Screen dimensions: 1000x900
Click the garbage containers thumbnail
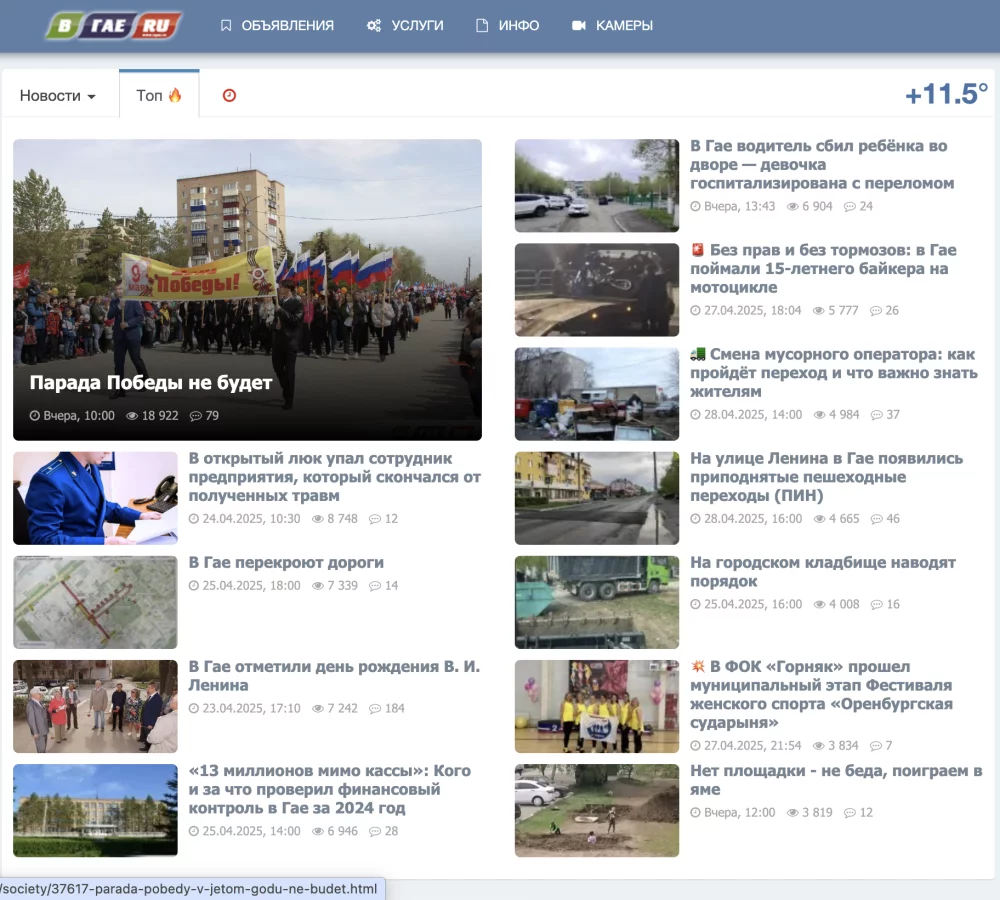(597, 394)
